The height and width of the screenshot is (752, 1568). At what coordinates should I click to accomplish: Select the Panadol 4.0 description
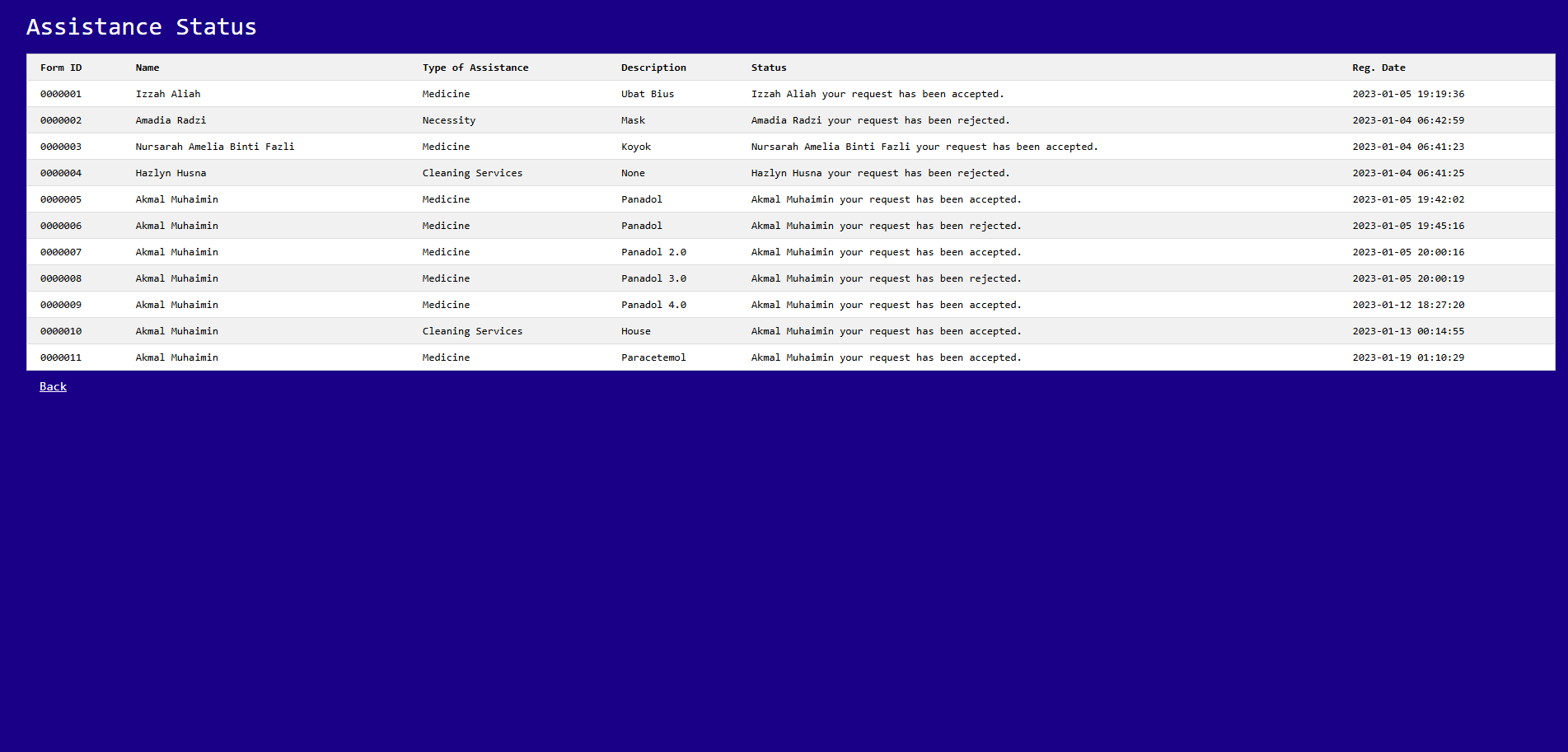tap(653, 305)
